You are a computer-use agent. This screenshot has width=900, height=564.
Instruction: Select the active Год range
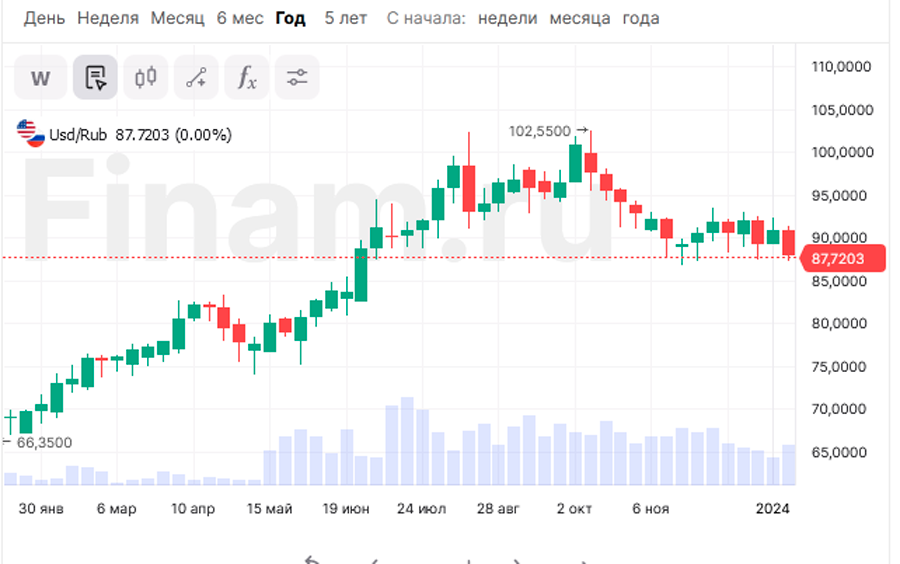(x=291, y=18)
